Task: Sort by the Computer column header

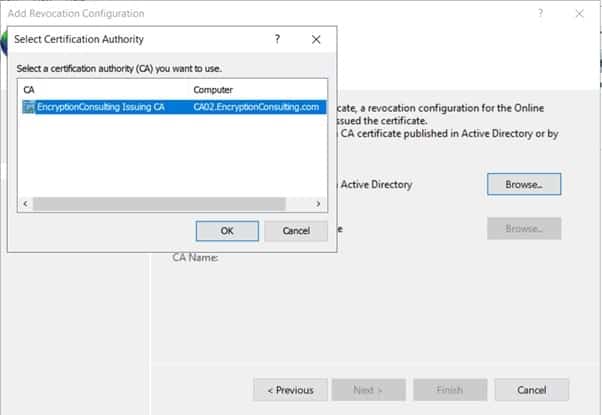Action: coord(255,90)
